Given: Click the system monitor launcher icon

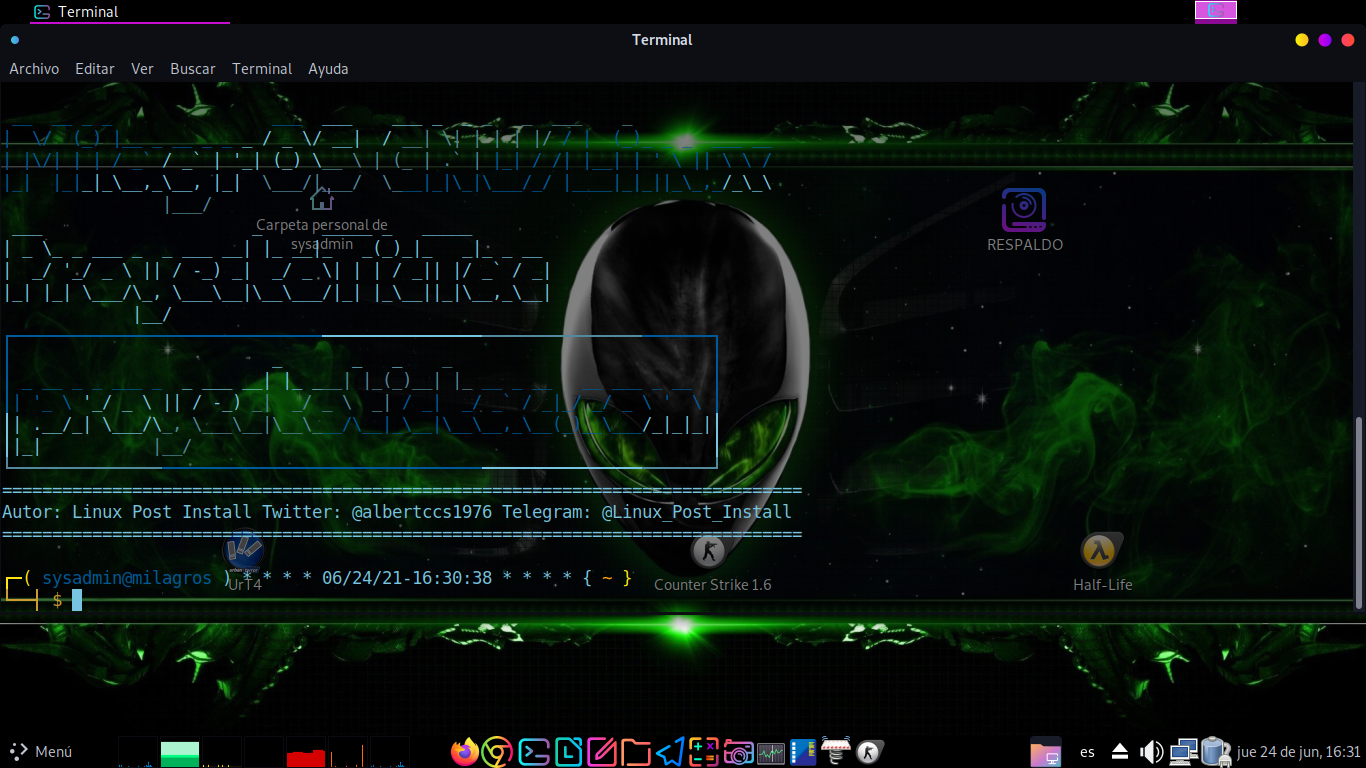Looking at the screenshot, I should click(771, 752).
